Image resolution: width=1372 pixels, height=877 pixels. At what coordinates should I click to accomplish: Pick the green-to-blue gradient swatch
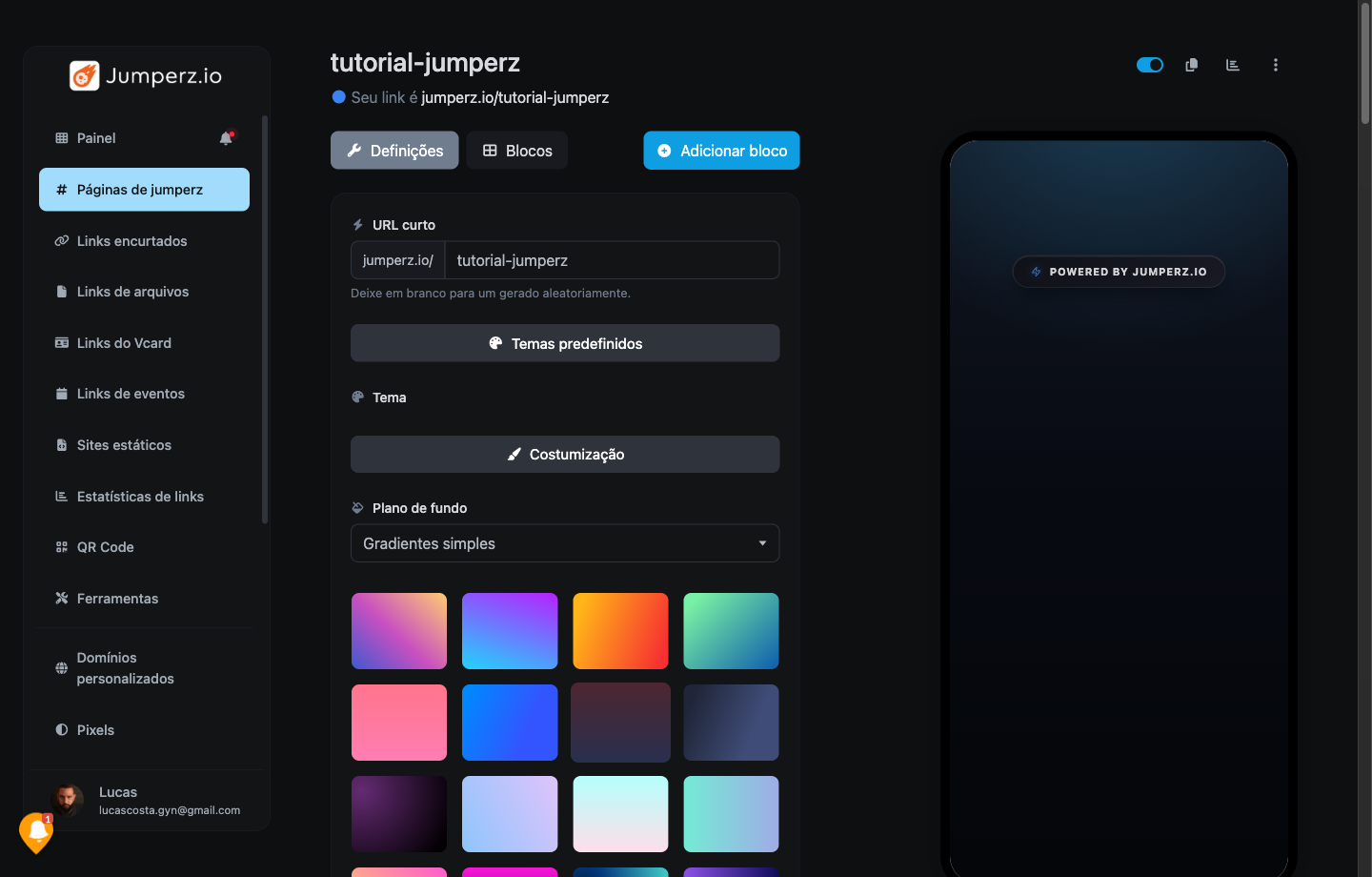(x=731, y=631)
